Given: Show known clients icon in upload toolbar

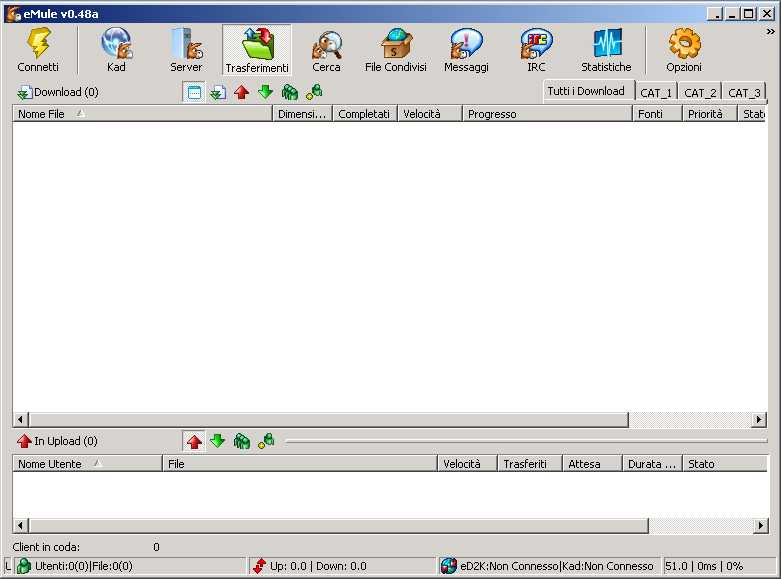Looking at the screenshot, I should (266, 441).
